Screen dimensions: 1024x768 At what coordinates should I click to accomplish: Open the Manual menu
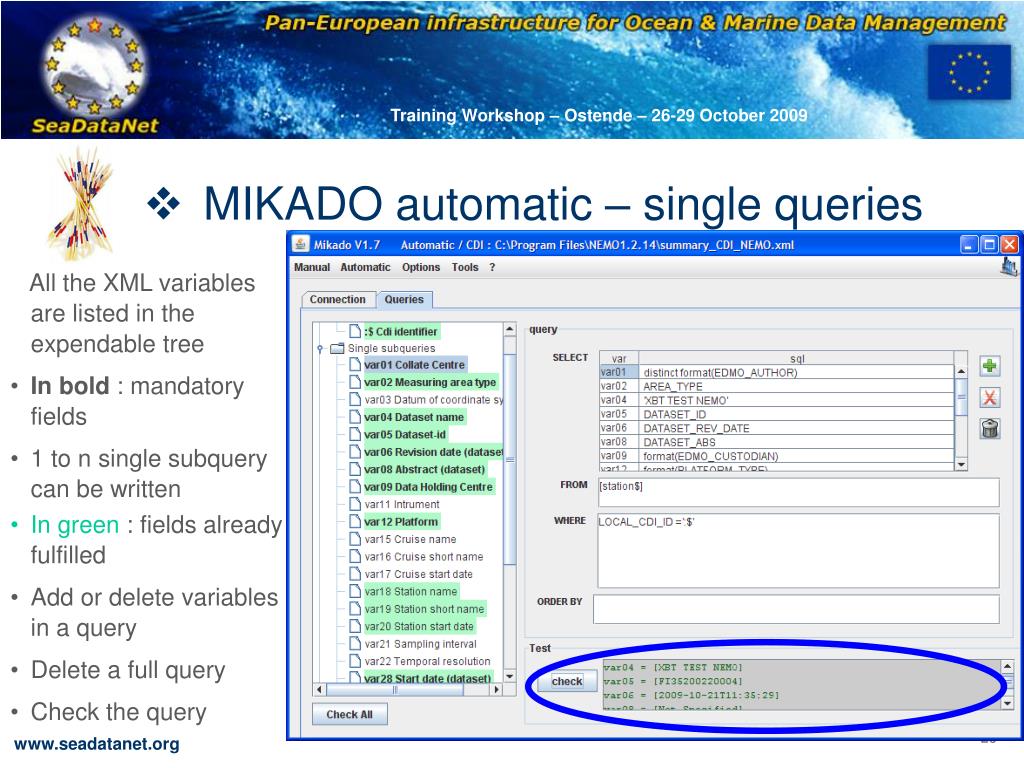(312, 267)
